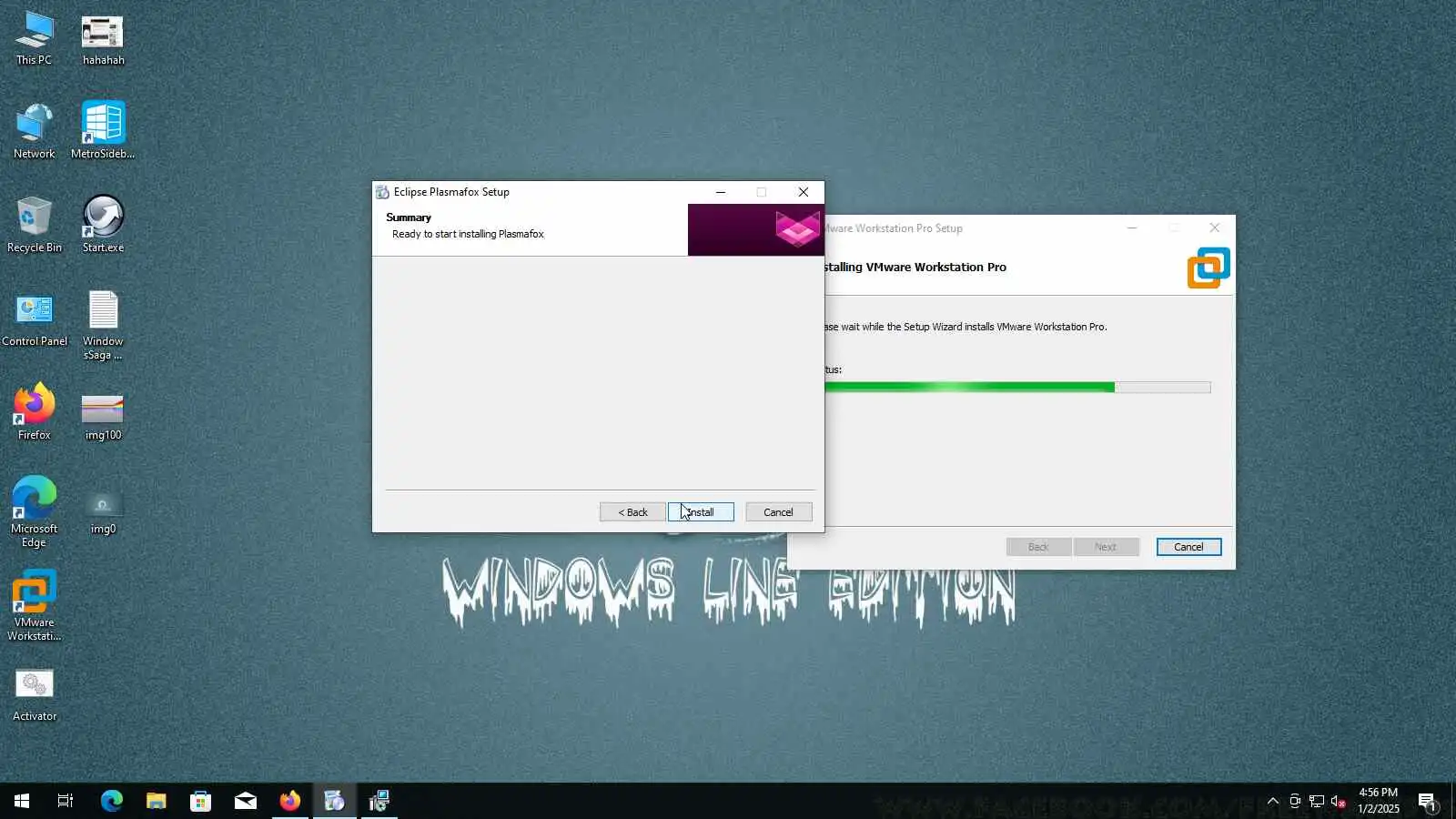Select the WindowsSaga text file icon
Screen dimensions: 1456x819
coord(103,326)
